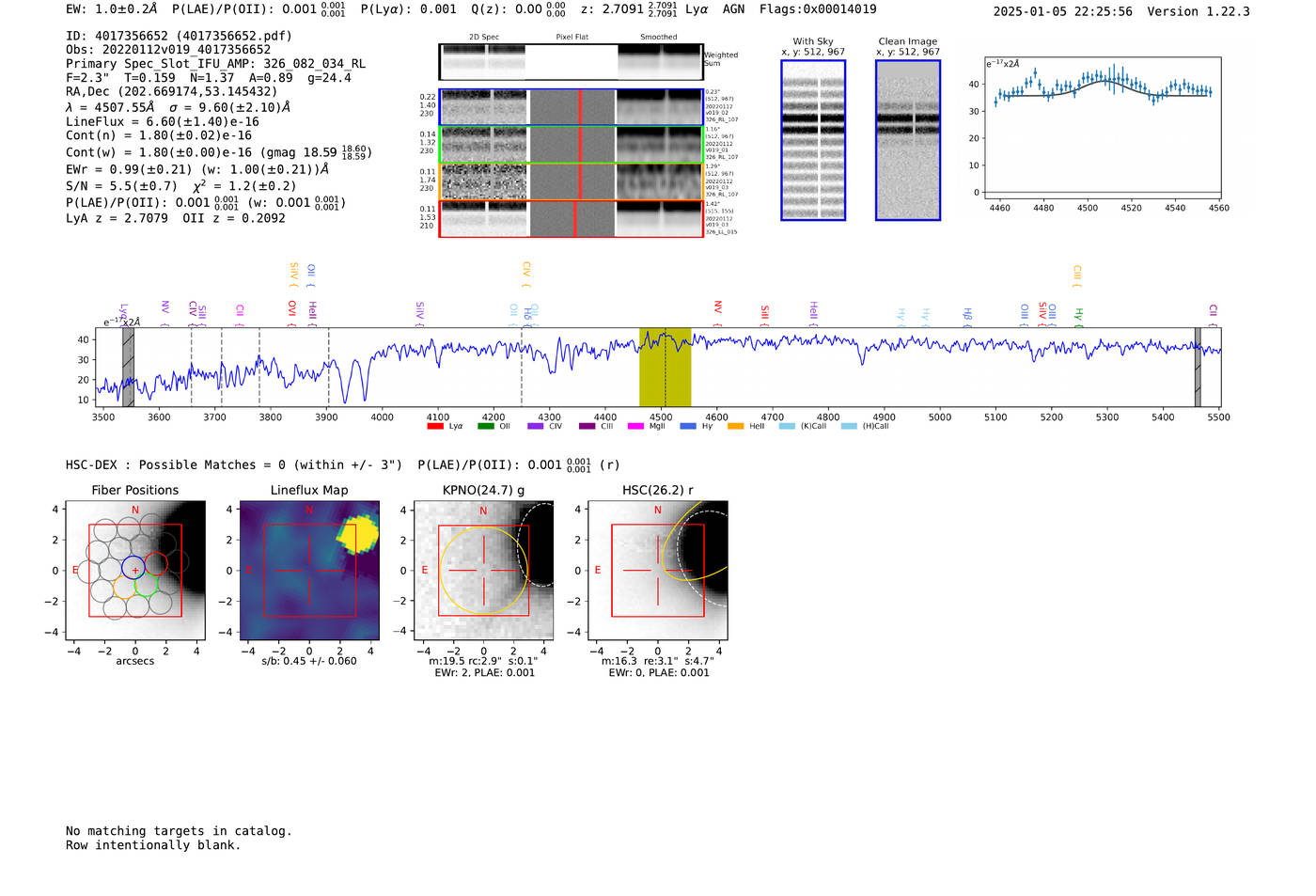Click the yellow bright blob in Lineflux Map
The height and width of the screenshot is (896, 1316).
click(x=358, y=534)
